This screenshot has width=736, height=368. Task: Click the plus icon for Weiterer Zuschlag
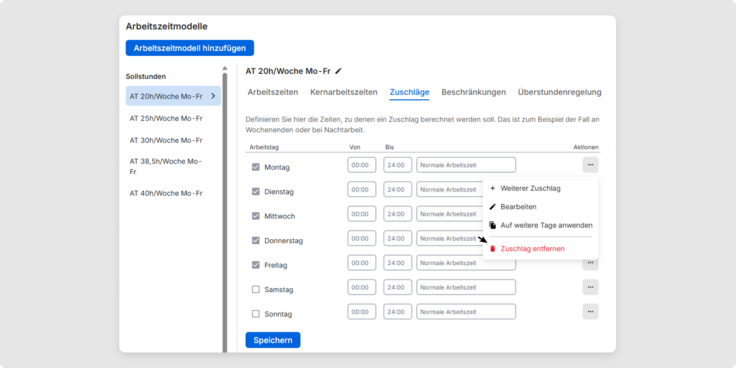point(492,188)
